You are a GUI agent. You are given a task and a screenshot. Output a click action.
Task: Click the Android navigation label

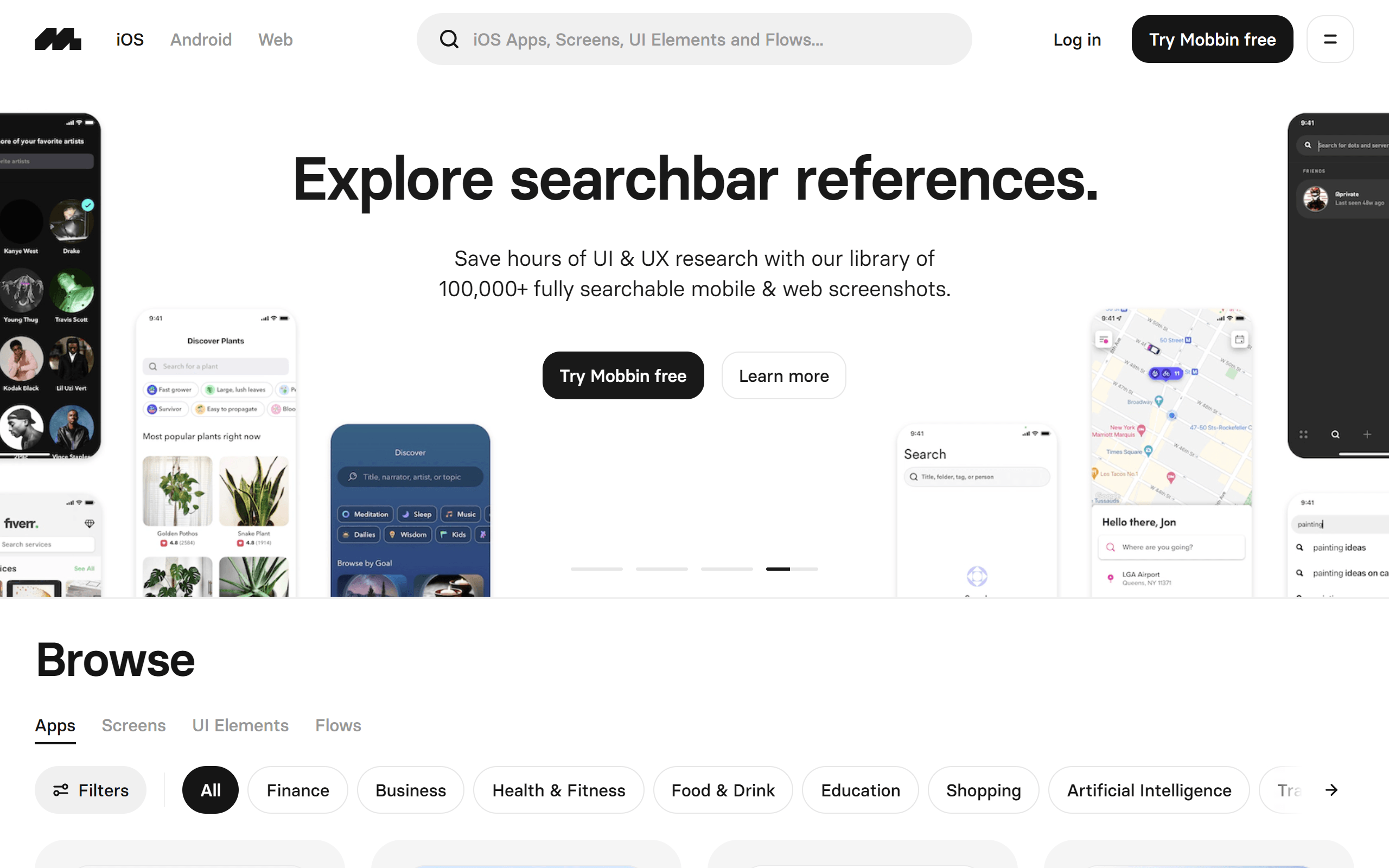click(x=201, y=39)
